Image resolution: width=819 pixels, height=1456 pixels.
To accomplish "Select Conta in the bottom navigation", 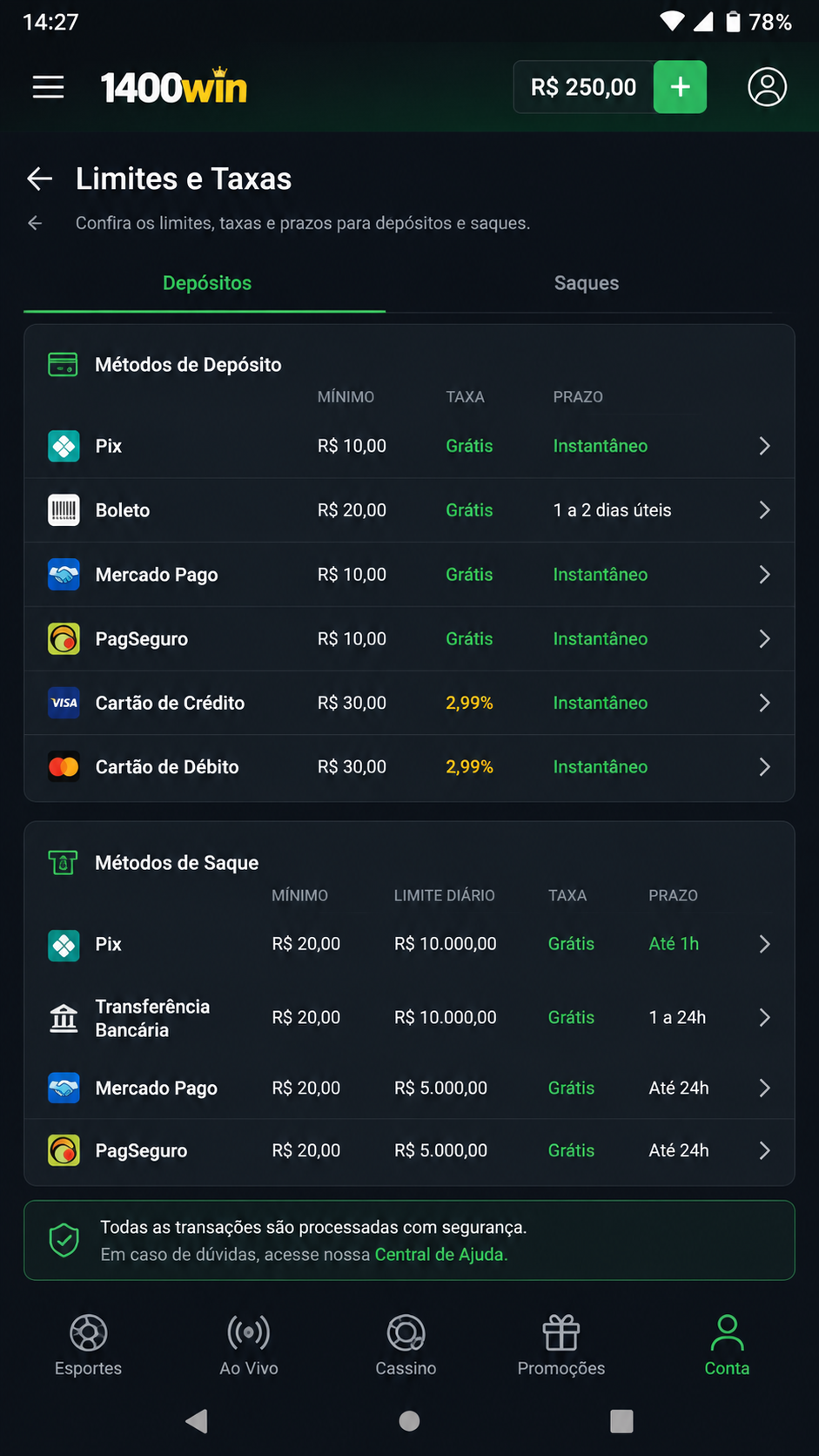I will [727, 1345].
